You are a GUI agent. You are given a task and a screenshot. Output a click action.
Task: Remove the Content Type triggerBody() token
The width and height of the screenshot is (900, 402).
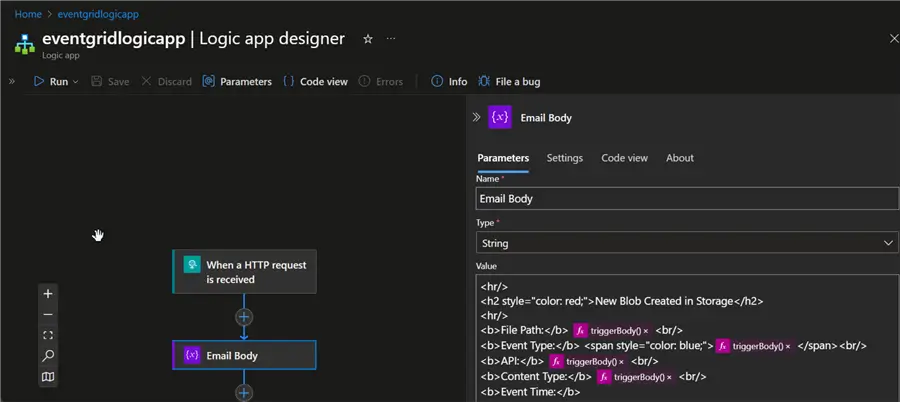(x=669, y=377)
